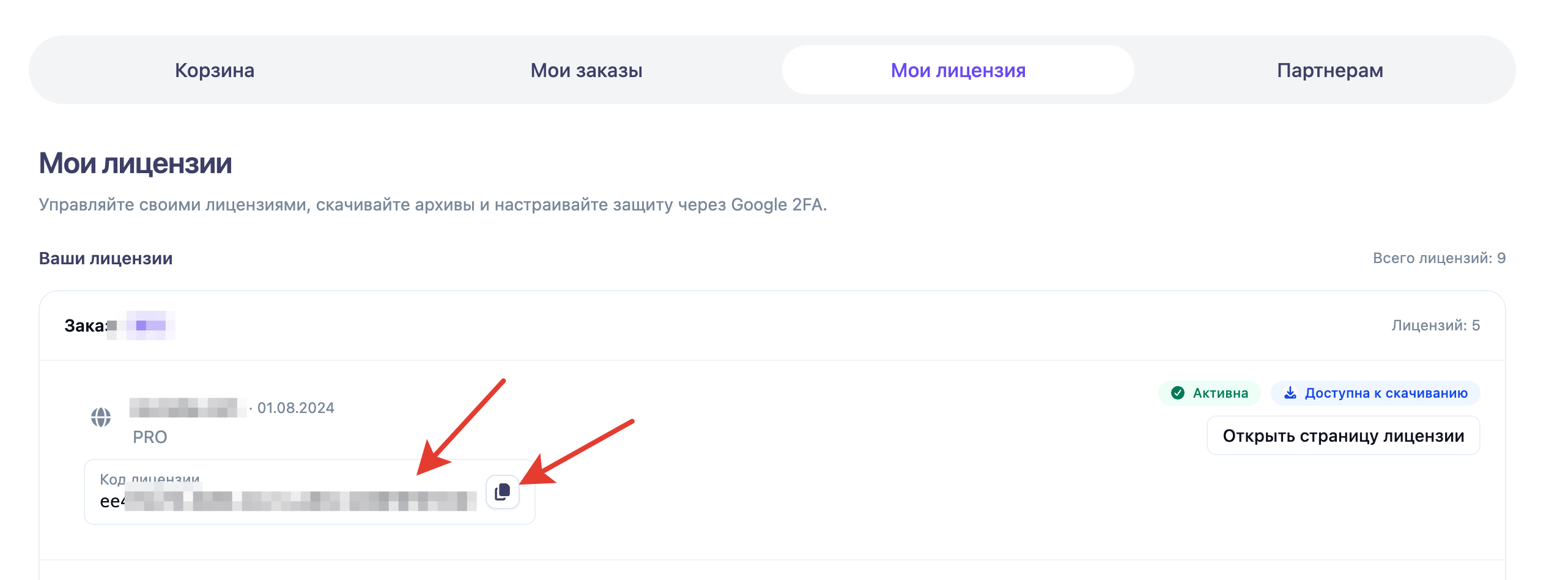Click the Доступна к скачиванию label text

[1386, 393]
